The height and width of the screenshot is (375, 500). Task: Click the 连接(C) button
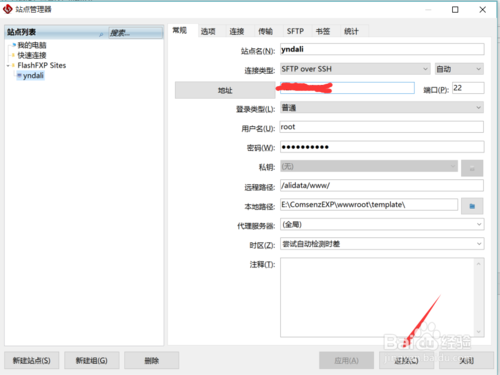click(x=406, y=360)
